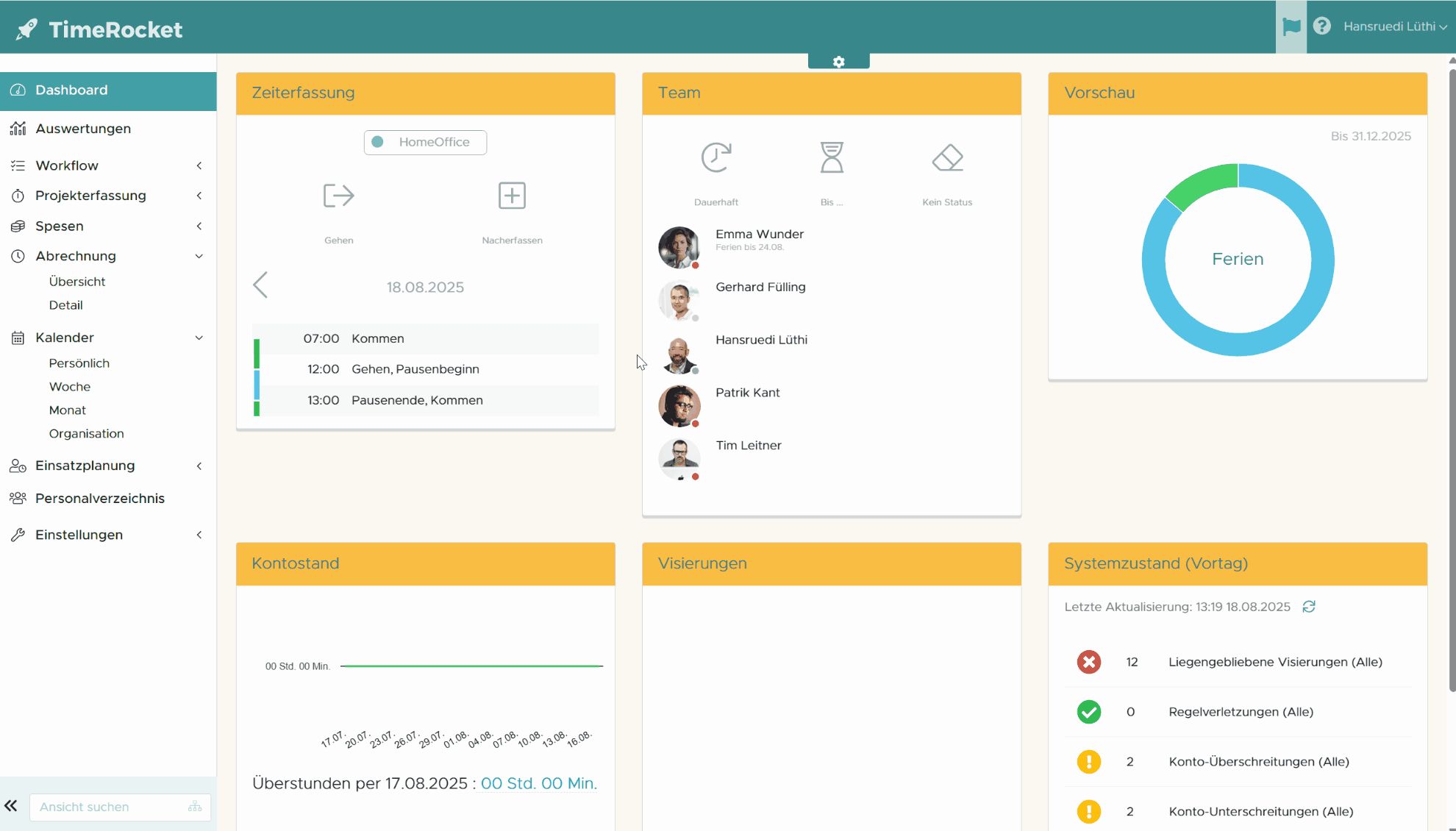Refresh the Systemzustand update icon
Image resolution: width=1456 pixels, height=831 pixels.
click(x=1309, y=607)
